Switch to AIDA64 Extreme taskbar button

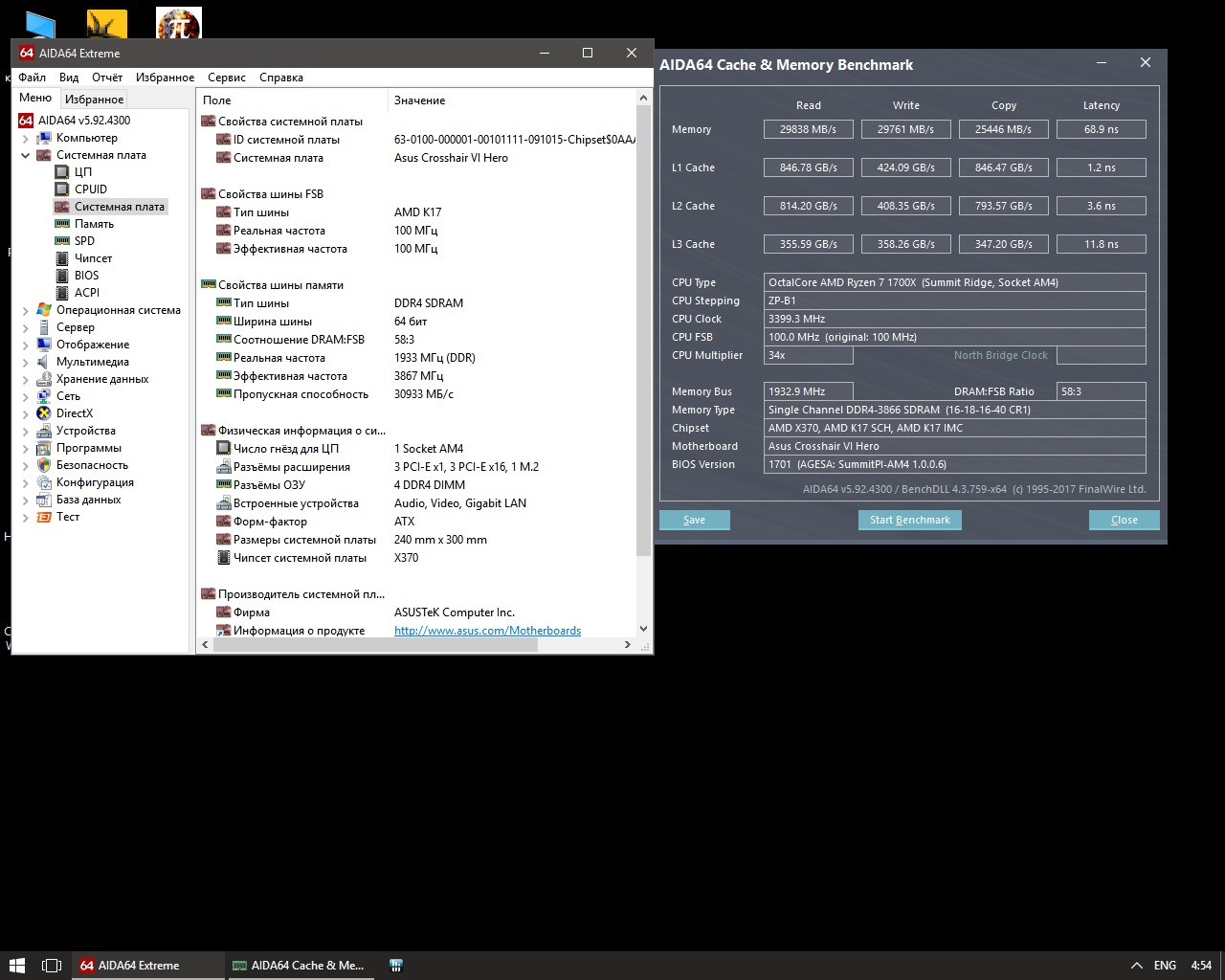tap(148, 965)
